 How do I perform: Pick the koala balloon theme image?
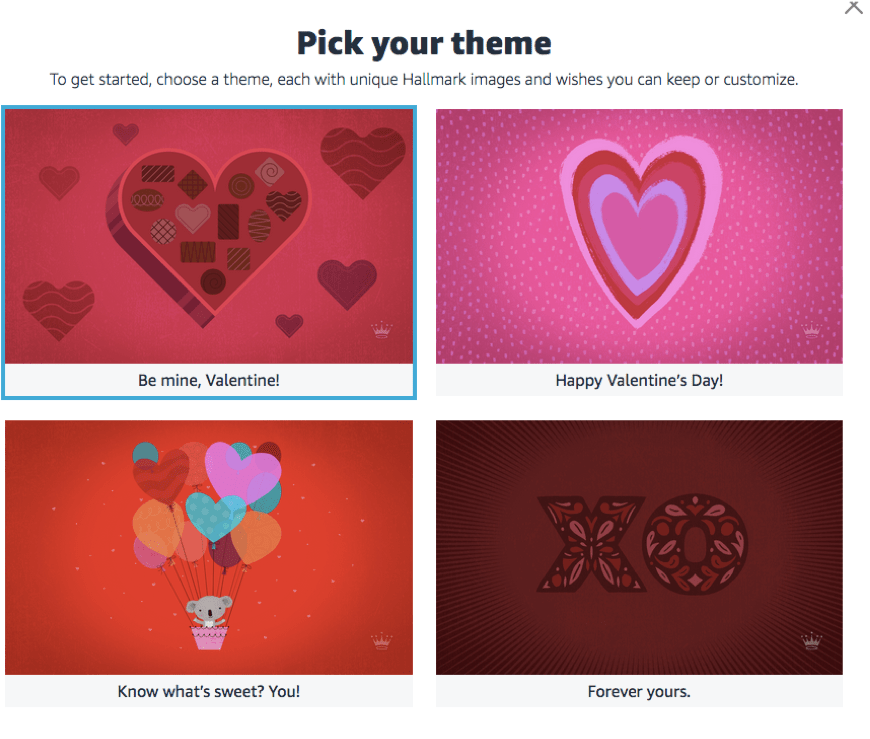click(x=208, y=547)
